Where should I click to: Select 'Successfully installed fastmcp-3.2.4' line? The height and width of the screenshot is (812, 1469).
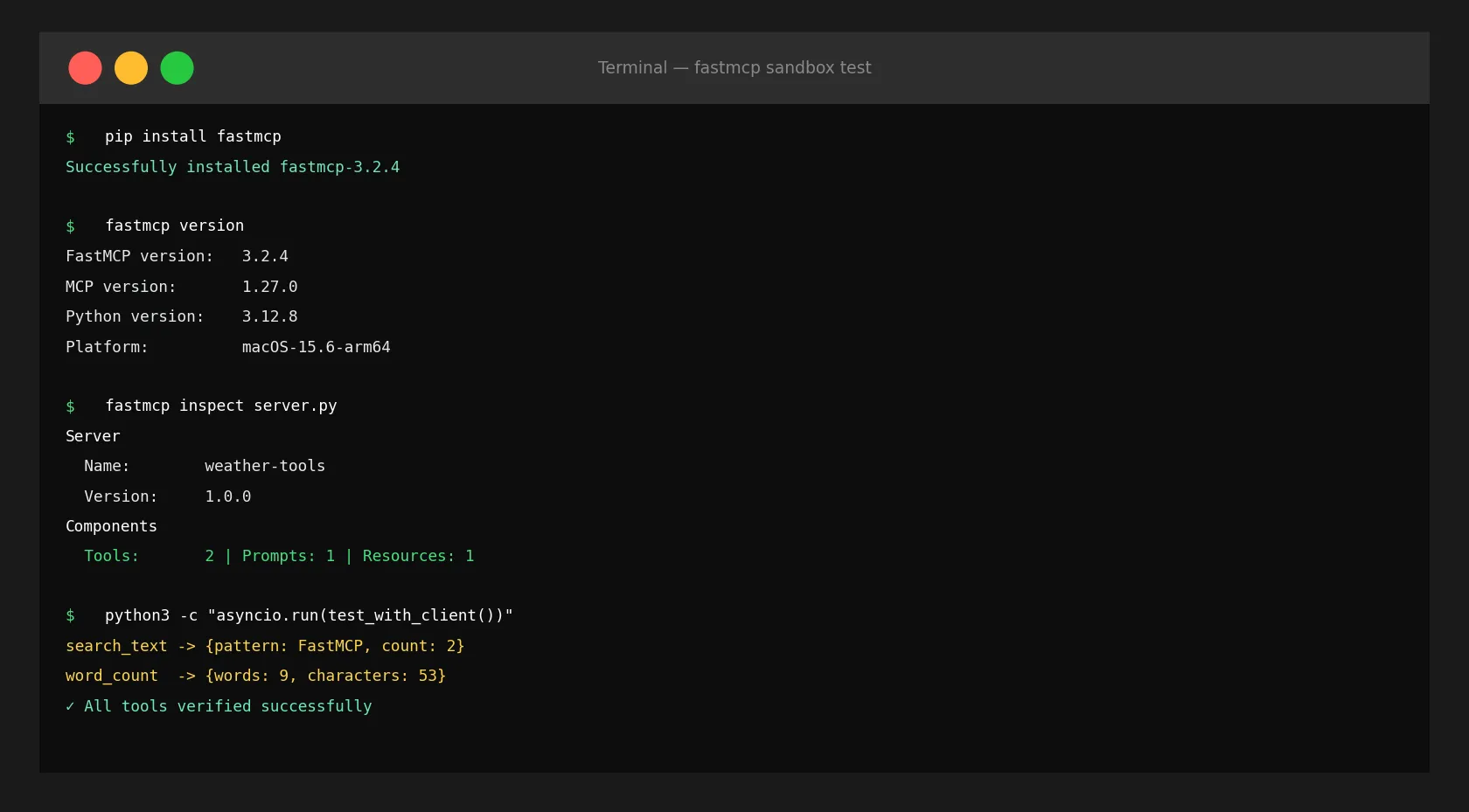pyautogui.click(x=233, y=167)
